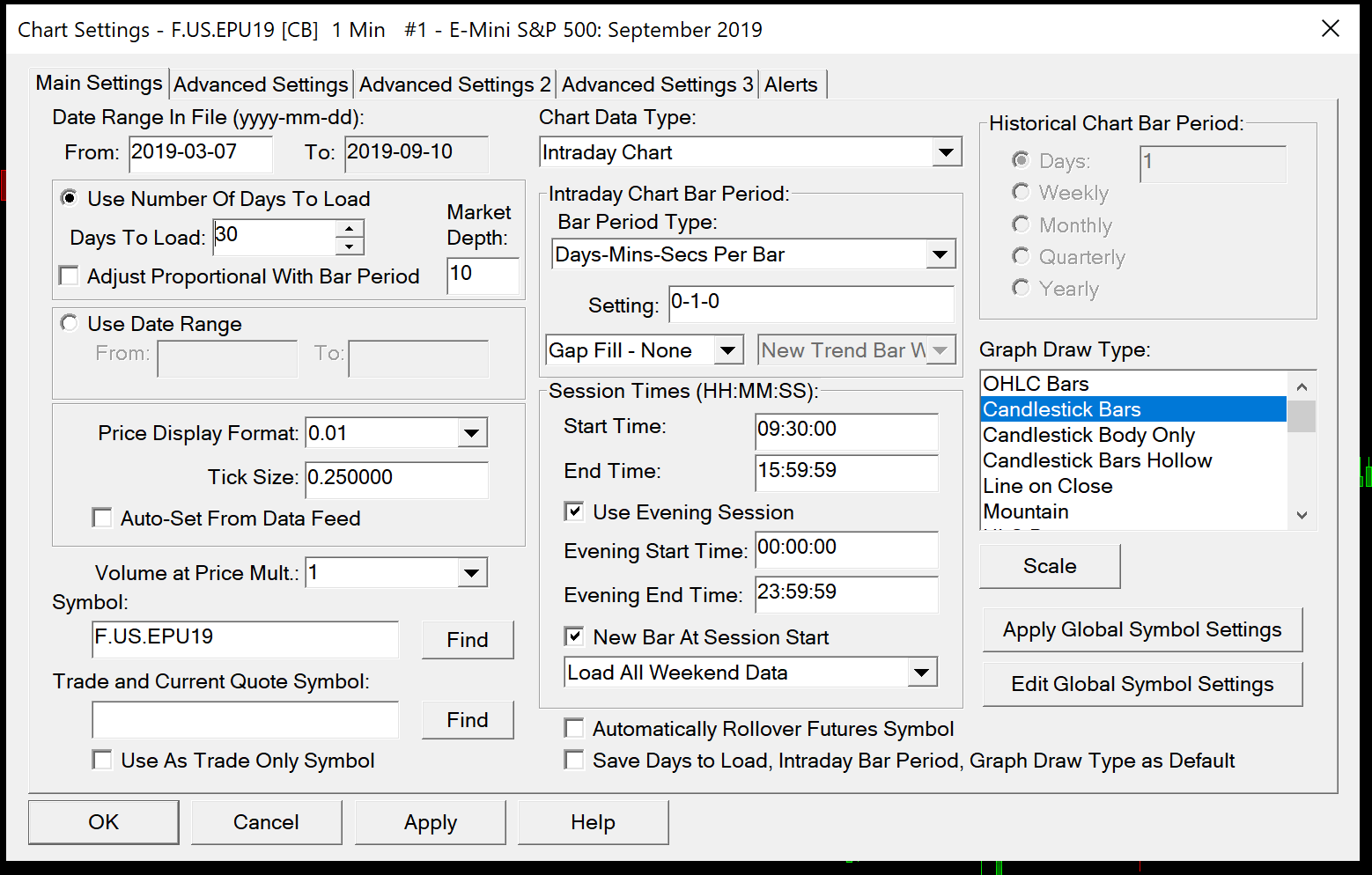The width and height of the screenshot is (1372, 875).
Task: Click the OK button
Action: click(x=104, y=822)
